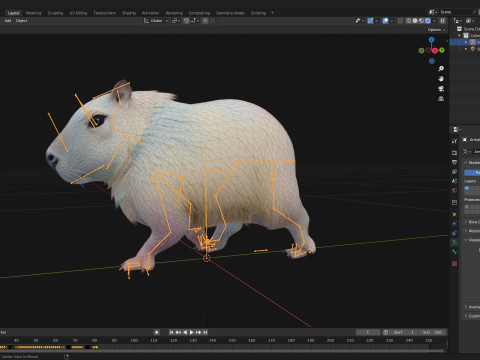Toggle viewport gizmos display
Image resolution: width=480 pixels, height=360 pixels.
click(370, 21)
